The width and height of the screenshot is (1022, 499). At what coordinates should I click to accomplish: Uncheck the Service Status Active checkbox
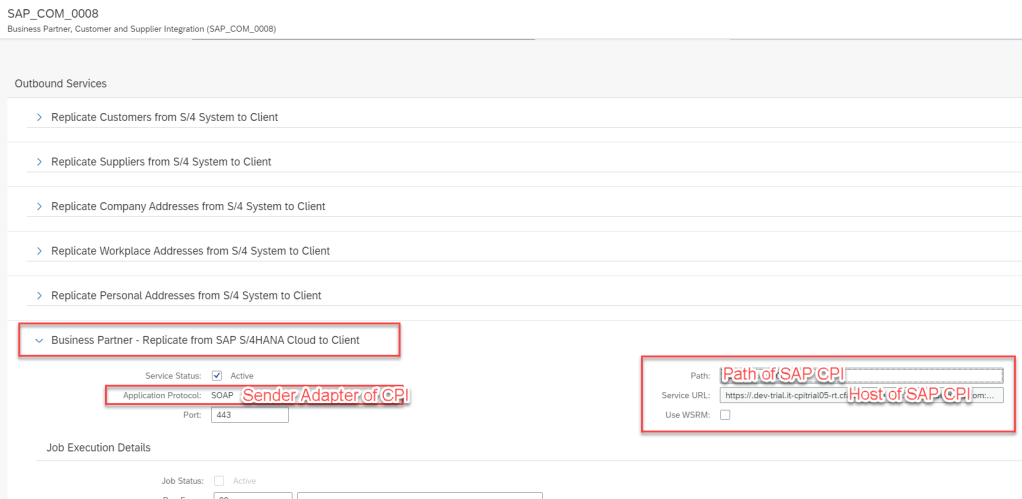coord(217,376)
